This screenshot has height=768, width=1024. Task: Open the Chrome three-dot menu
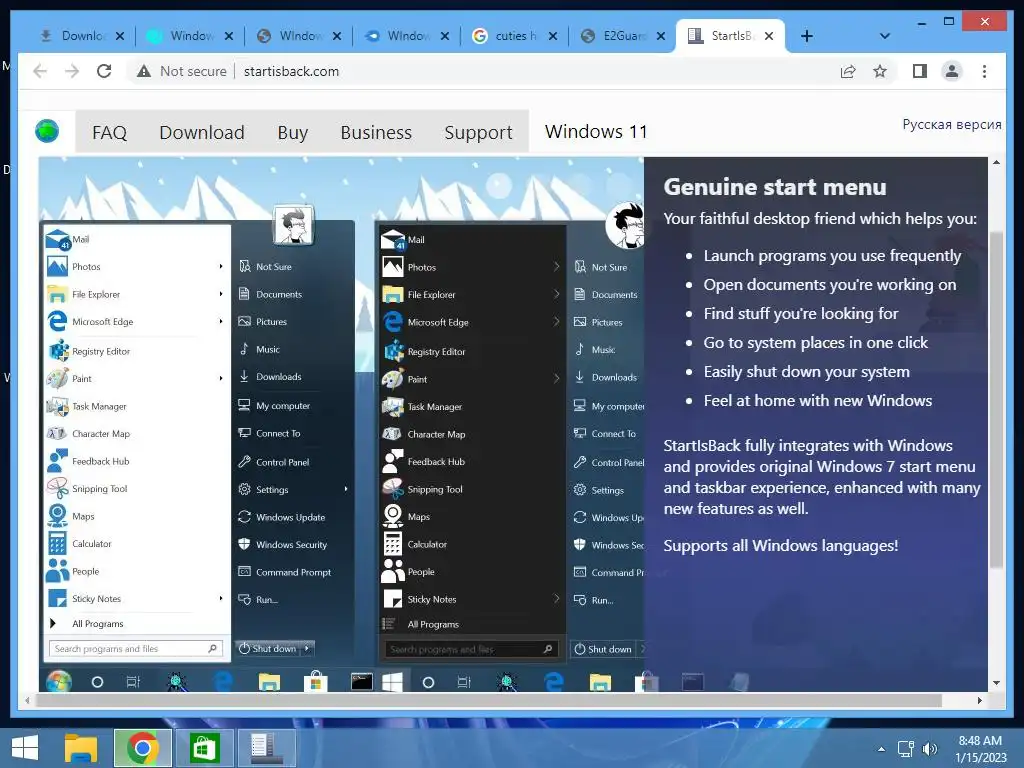tap(984, 71)
